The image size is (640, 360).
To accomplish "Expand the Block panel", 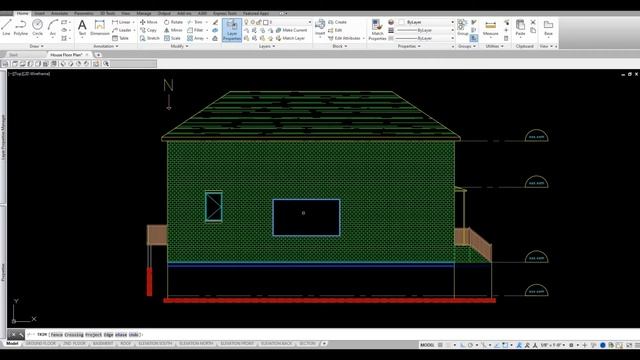I will click(340, 47).
